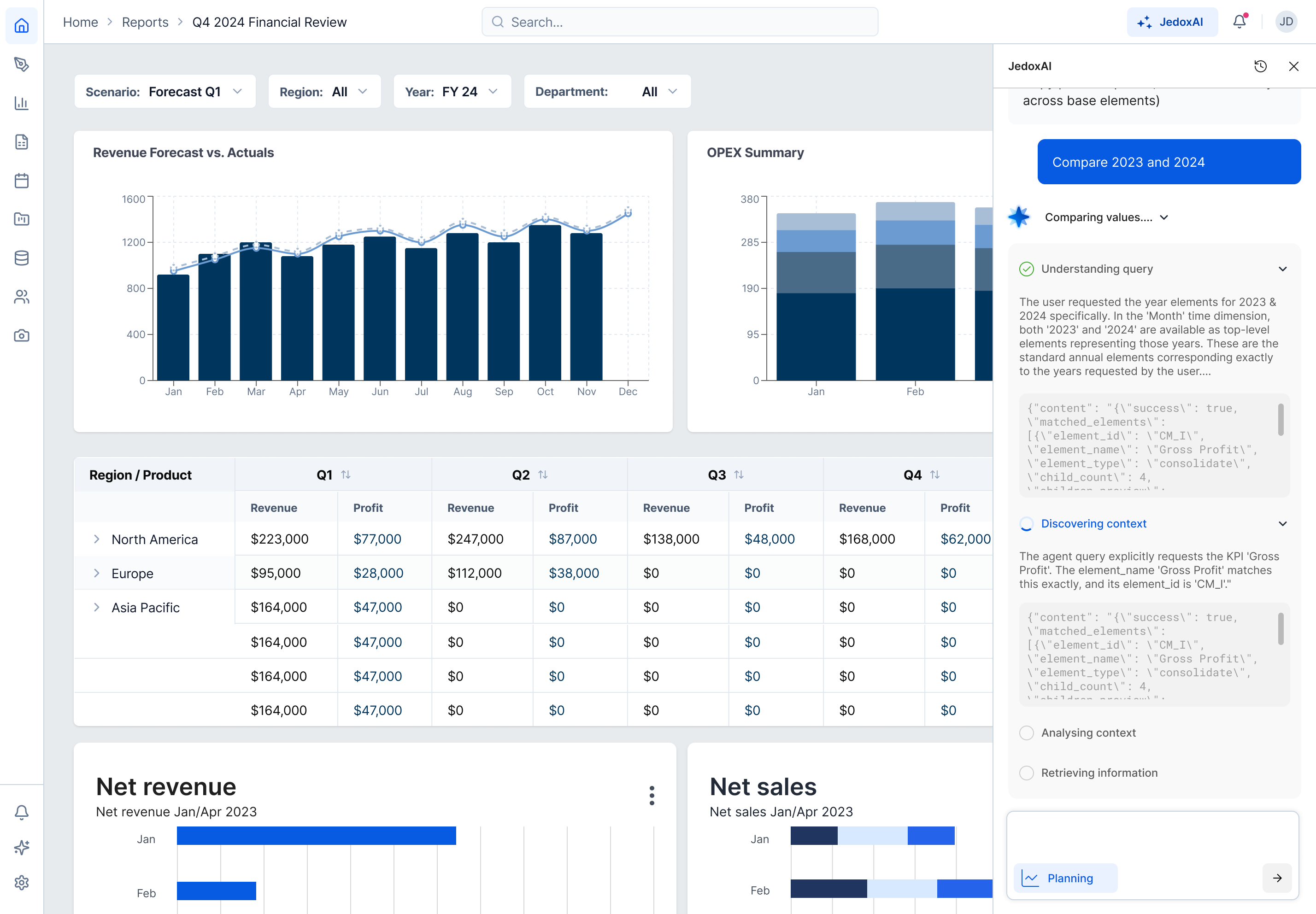Open Net revenue three-dot menu
1316x914 pixels.
652,796
